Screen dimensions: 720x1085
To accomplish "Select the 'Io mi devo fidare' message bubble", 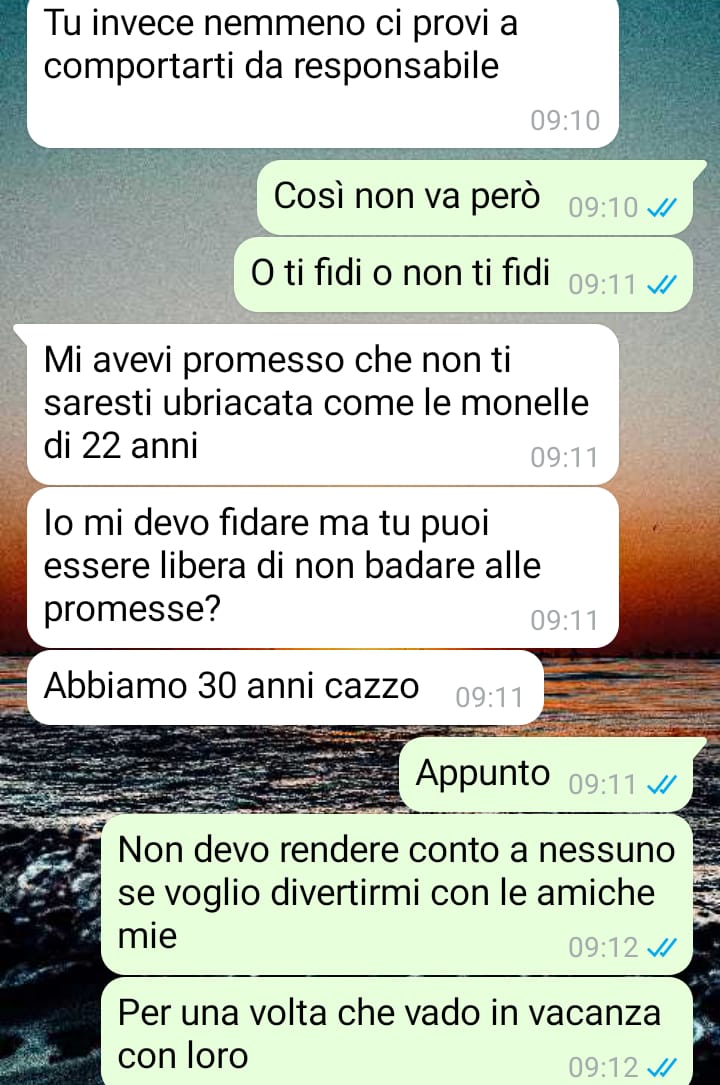I will pos(322,567).
